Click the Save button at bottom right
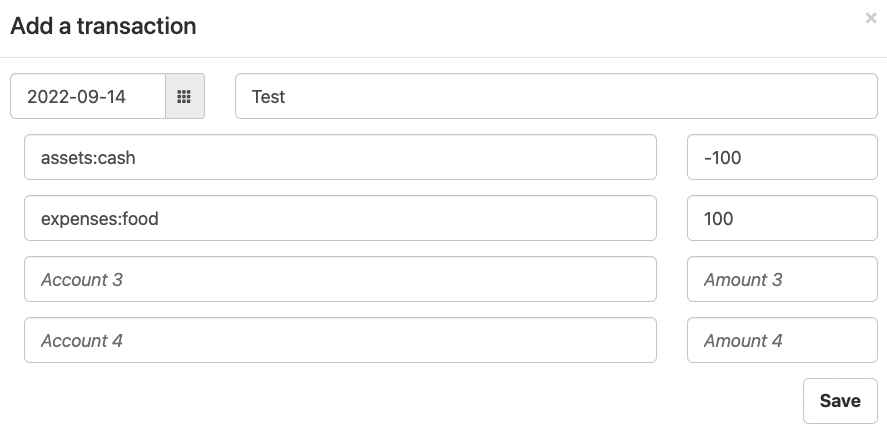This screenshot has width=887, height=434. coord(839,401)
